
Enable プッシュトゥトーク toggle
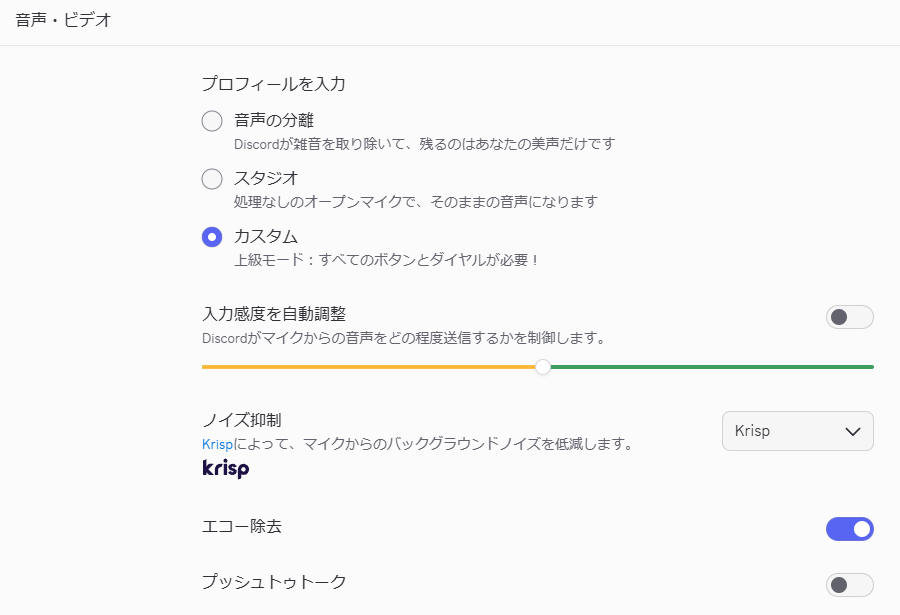[x=849, y=585]
